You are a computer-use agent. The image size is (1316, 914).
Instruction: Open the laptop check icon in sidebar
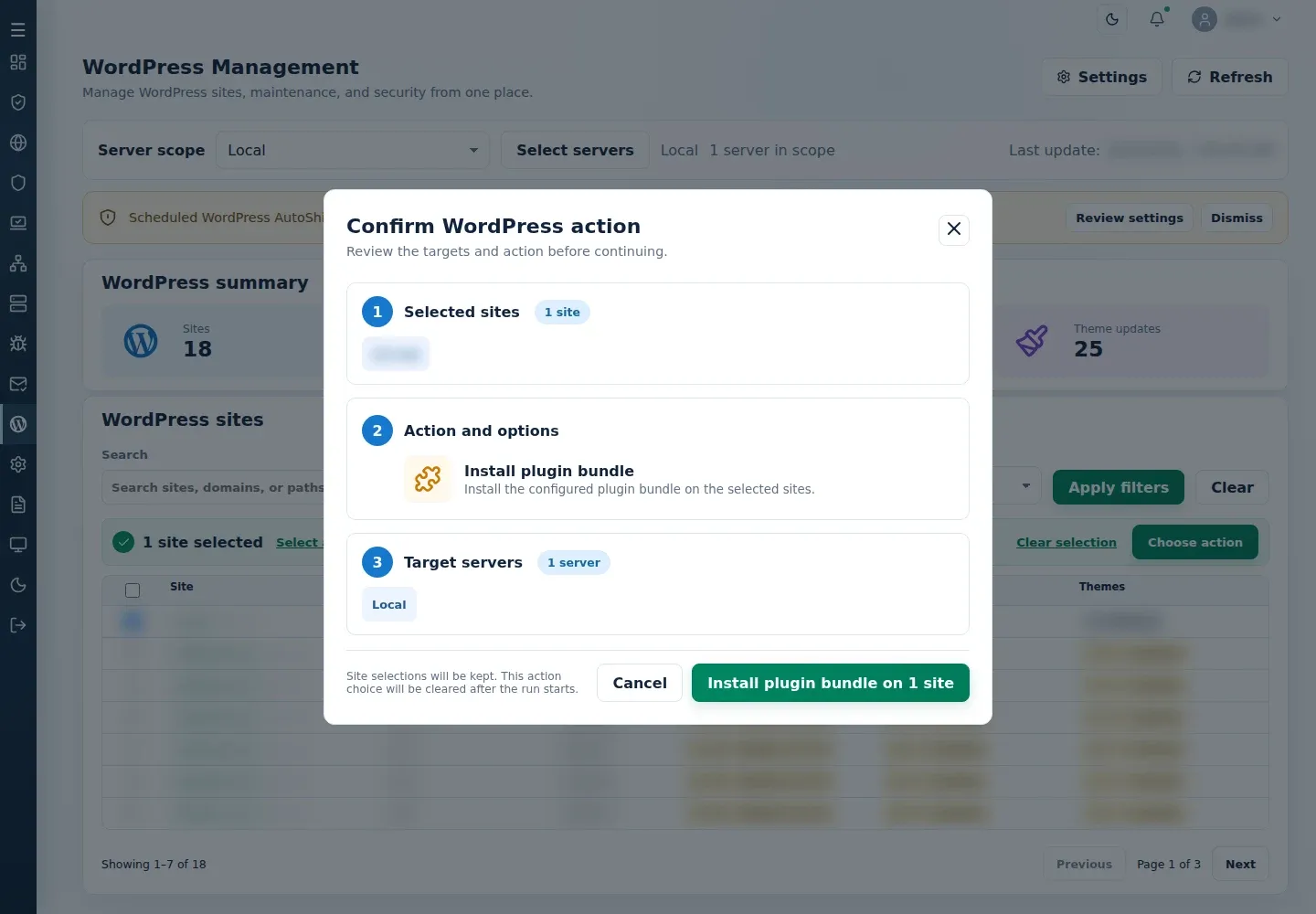18,223
